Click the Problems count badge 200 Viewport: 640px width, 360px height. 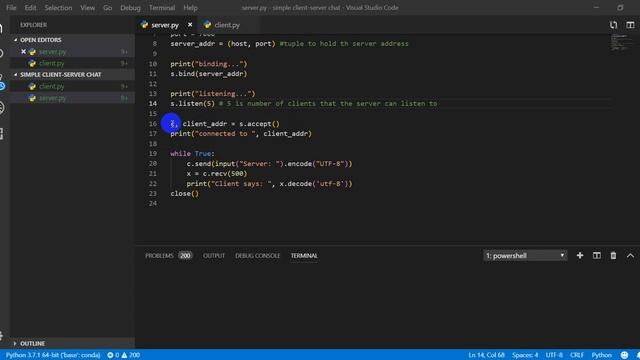click(x=185, y=256)
